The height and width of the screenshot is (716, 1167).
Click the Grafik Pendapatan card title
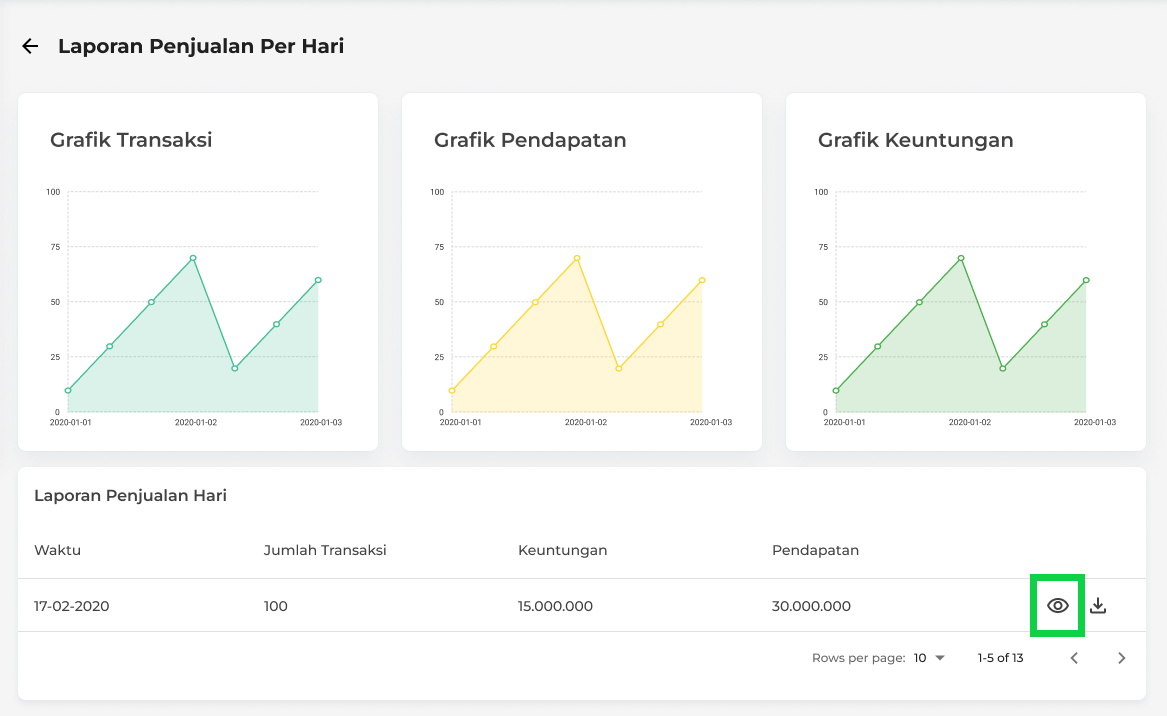point(530,140)
